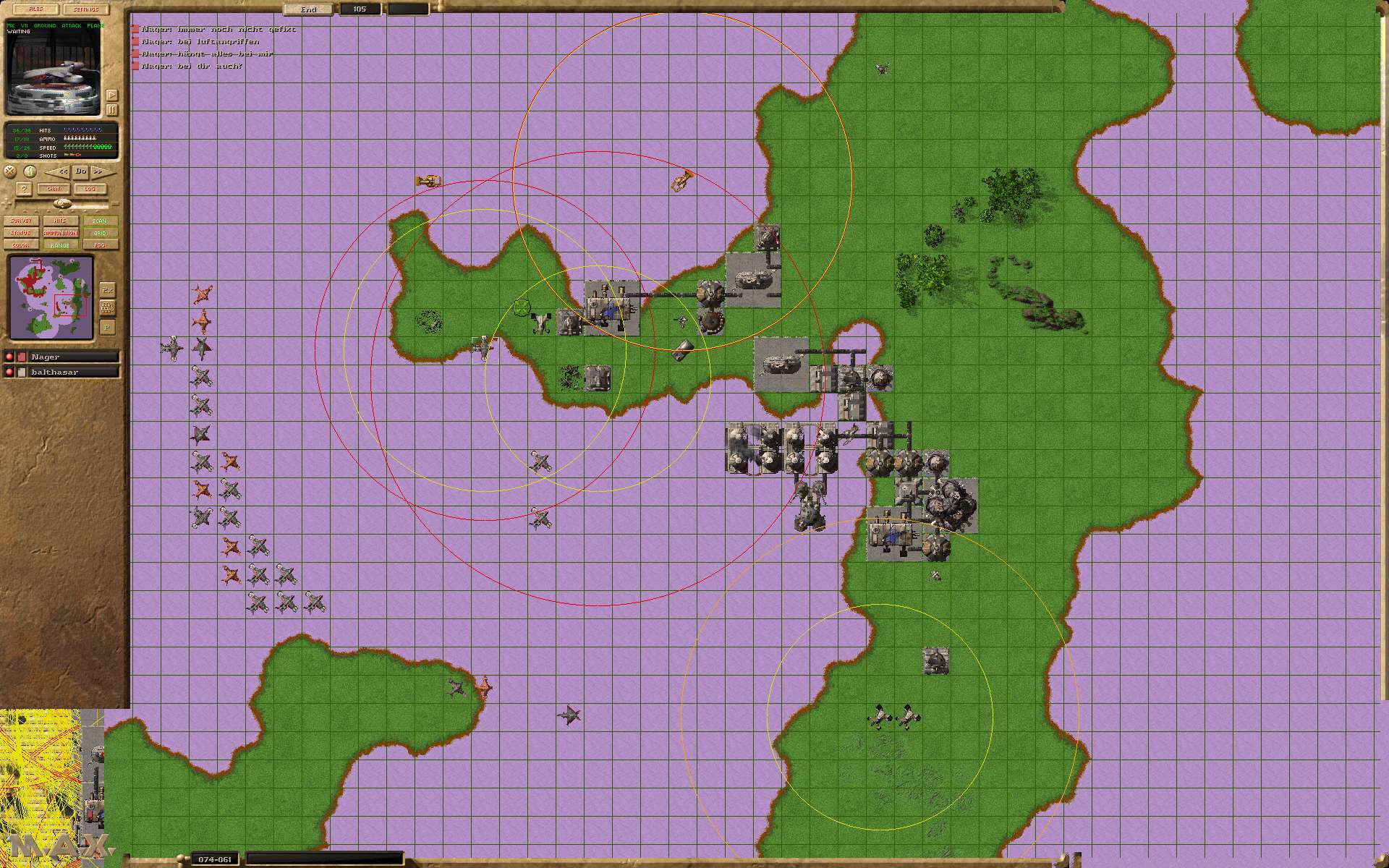Toggle the Status display
This screenshot has width=1389, height=868.
(20, 233)
